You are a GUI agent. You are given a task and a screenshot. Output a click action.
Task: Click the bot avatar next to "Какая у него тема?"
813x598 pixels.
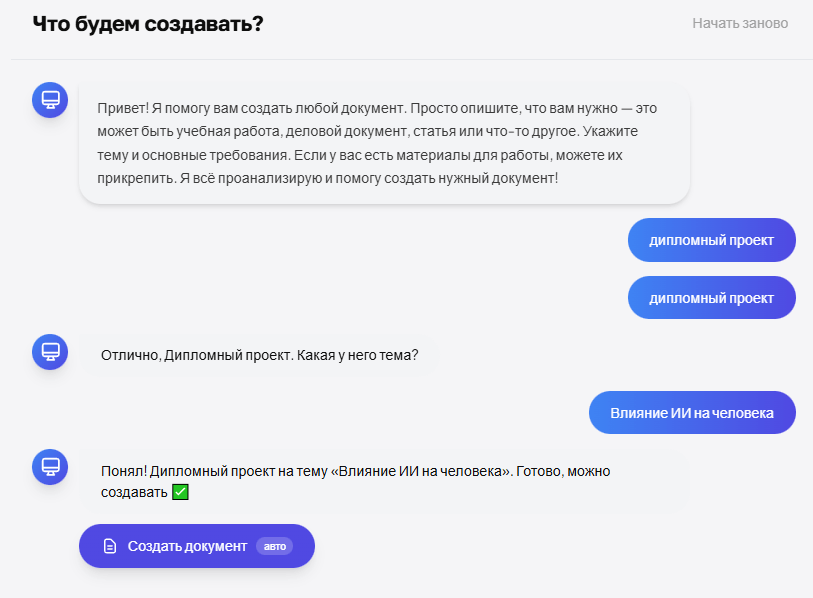(50, 351)
